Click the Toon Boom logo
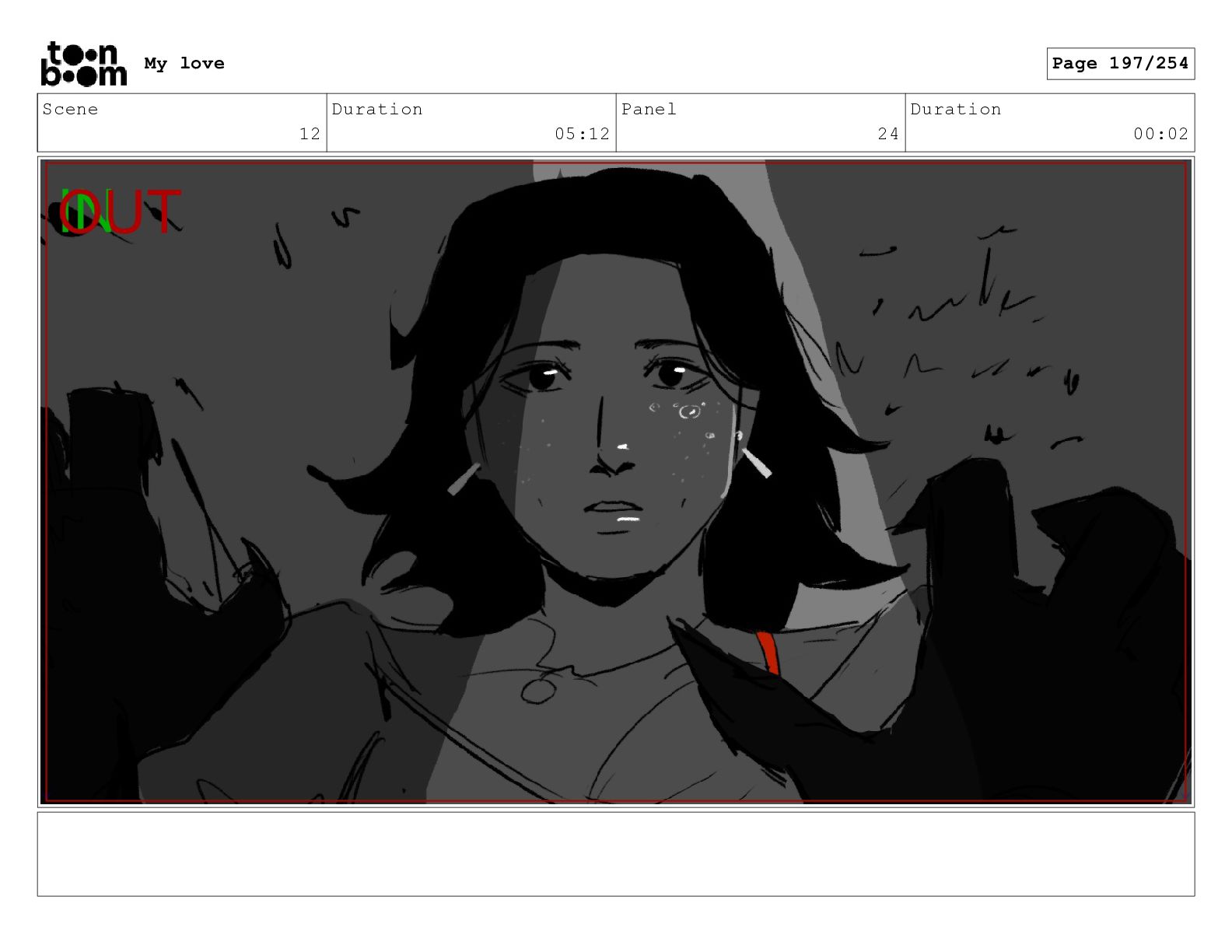This screenshot has width=1232, height=952. click(83, 64)
